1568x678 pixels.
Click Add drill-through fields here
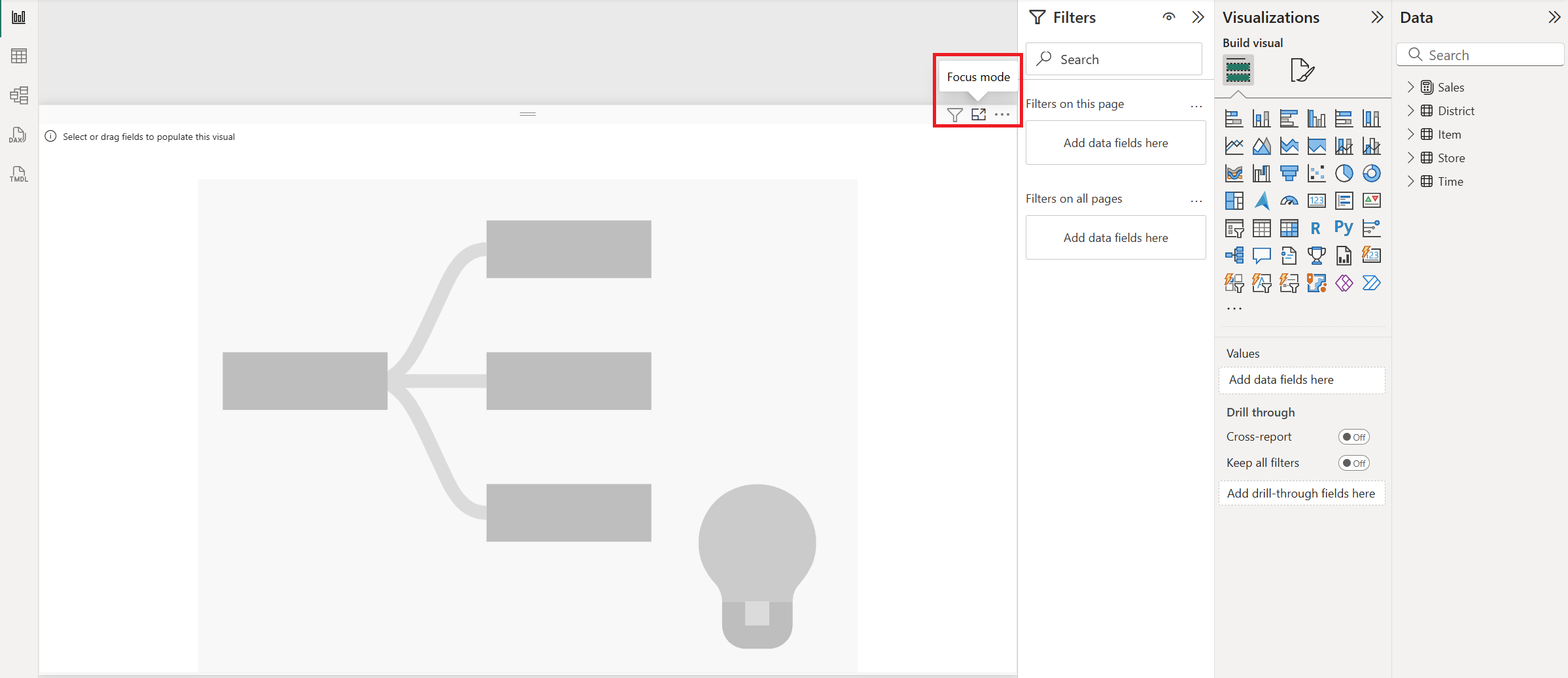coord(1301,493)
